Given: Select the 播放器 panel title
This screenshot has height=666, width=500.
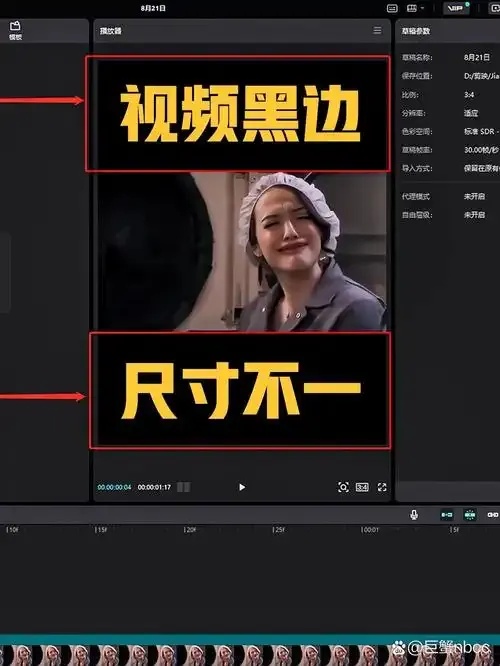Looking at the screenshot, I should (x=110, y=31).
